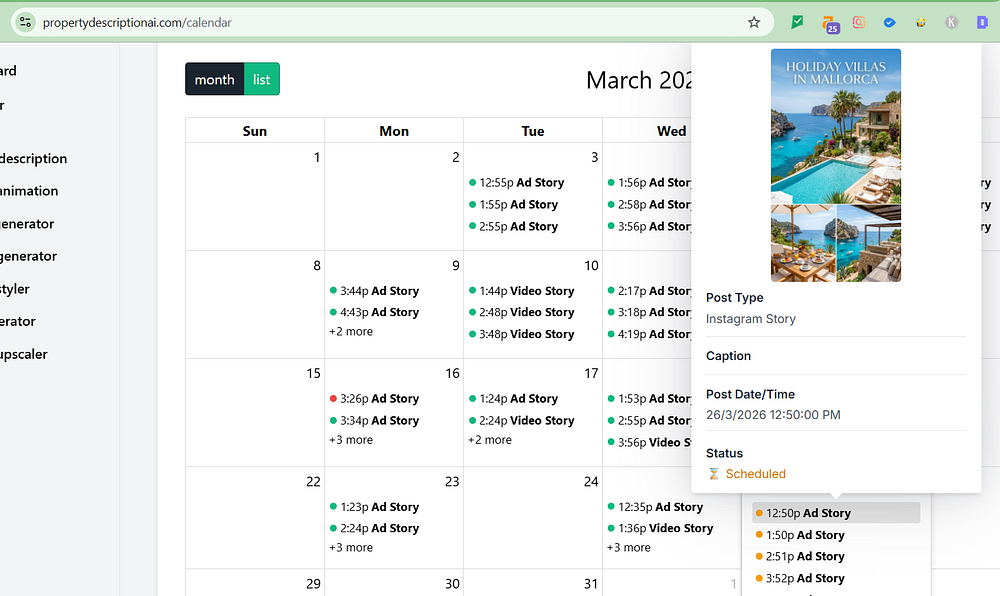
Task: Expand +3 more events on March 23
Action: [x=351, y=548]
